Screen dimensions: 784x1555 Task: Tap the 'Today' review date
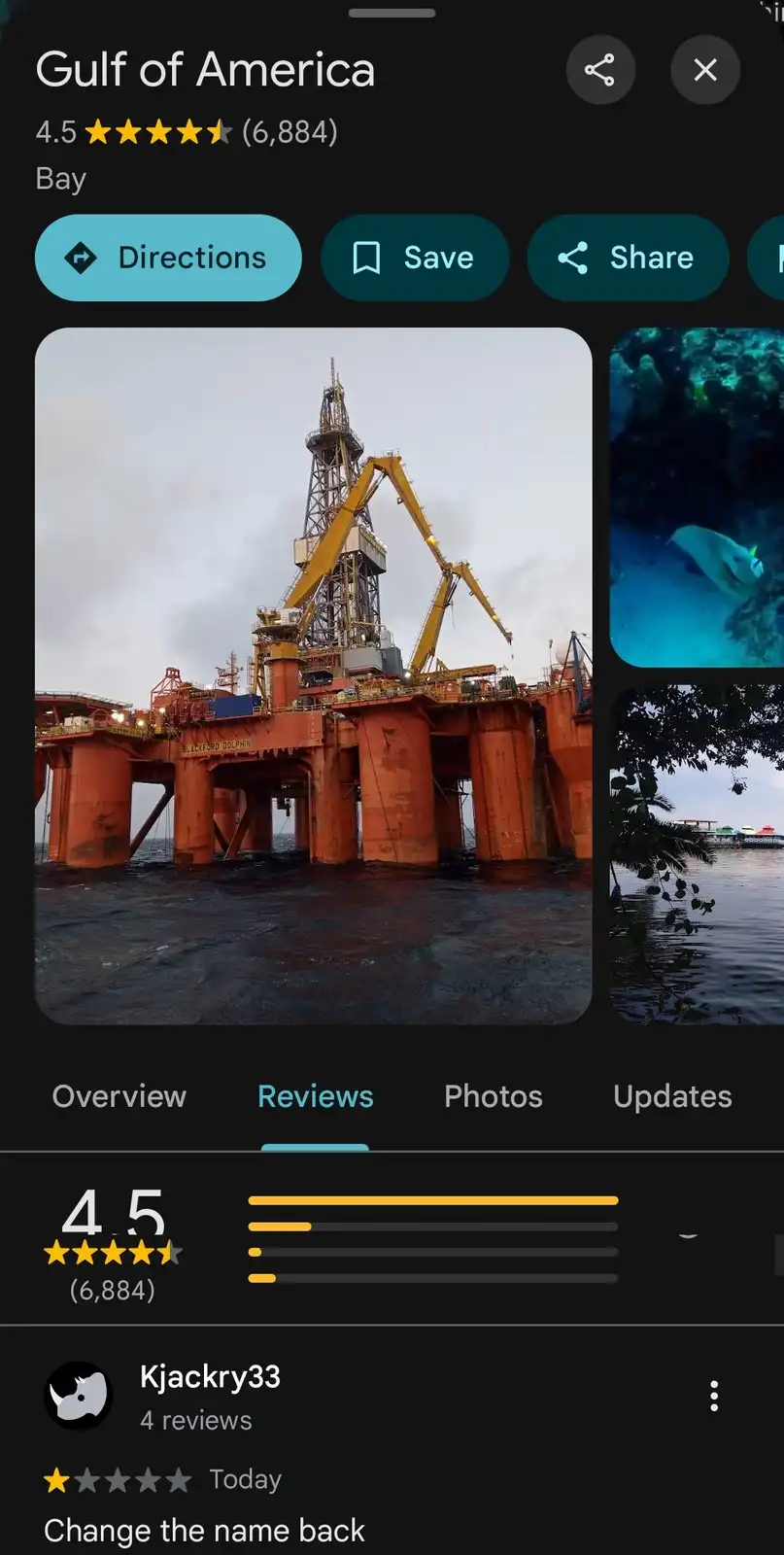click(x=246, y=1479)
